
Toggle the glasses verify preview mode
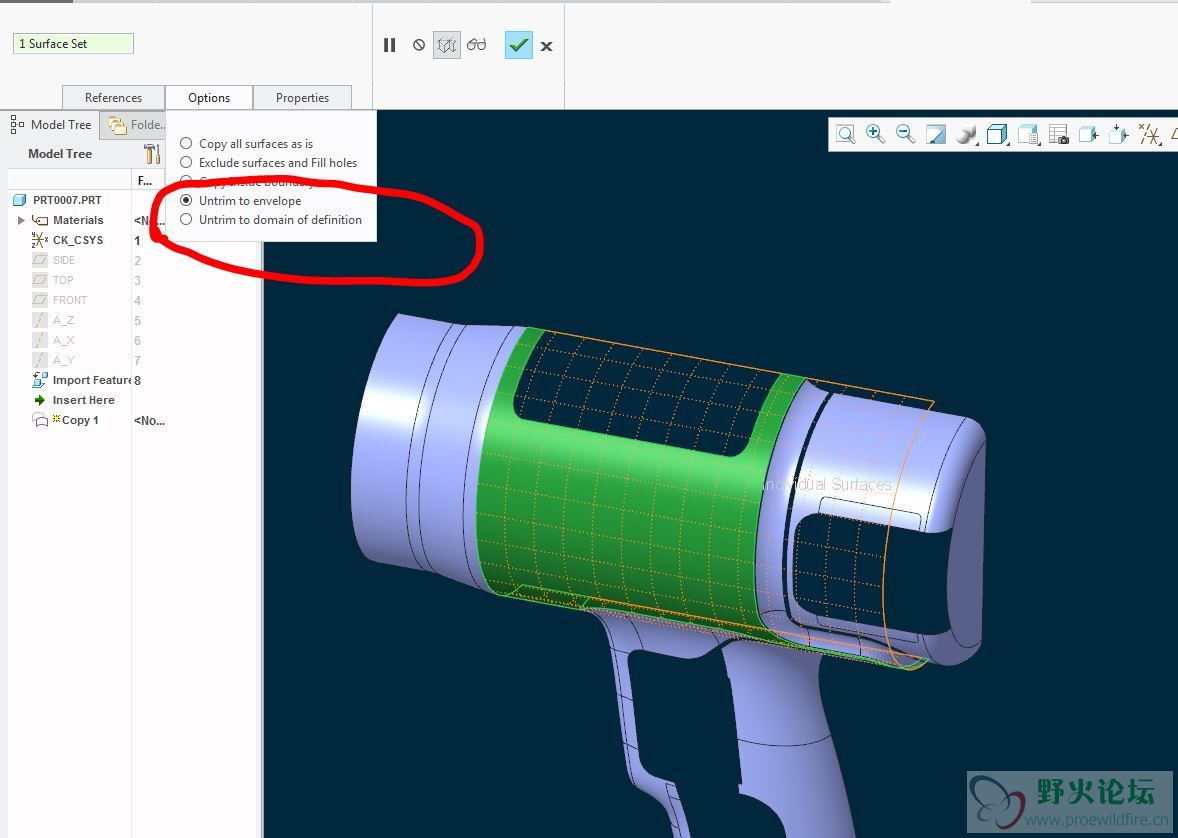point(477,45)
